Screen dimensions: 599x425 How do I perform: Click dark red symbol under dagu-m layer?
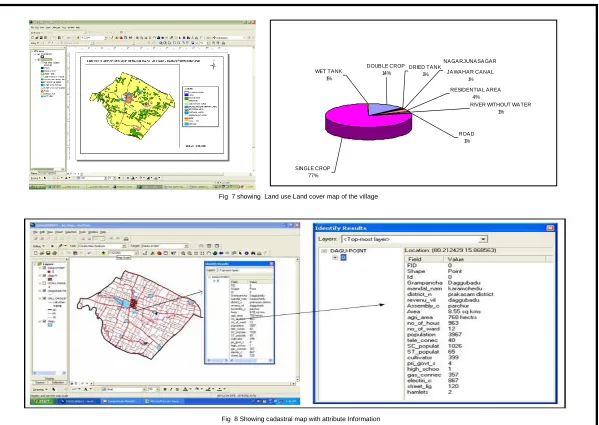[x=50, y=280]
